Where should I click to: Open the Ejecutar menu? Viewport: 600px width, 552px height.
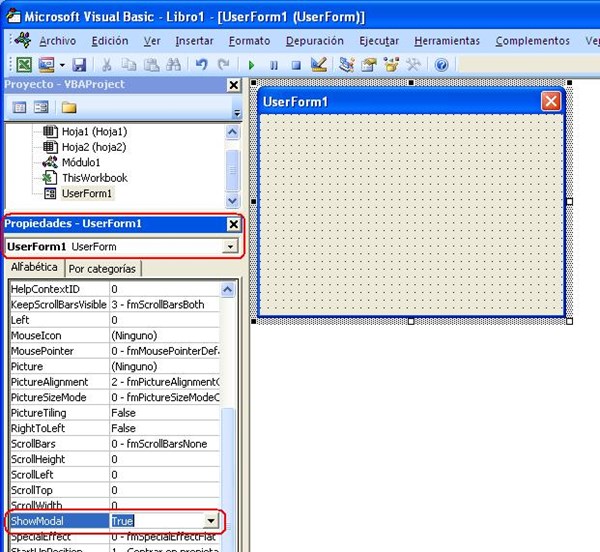click(x=379, y=41)
